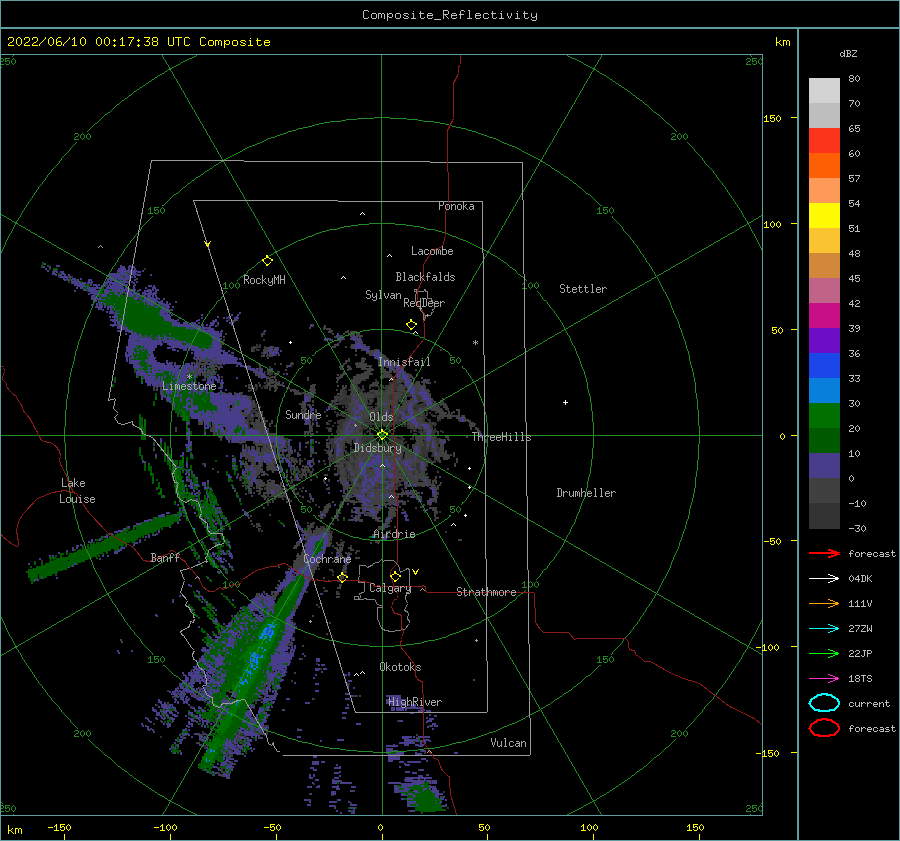
Task: Click the blue 36 dBZ color swatch
Action: pos(824,366)
